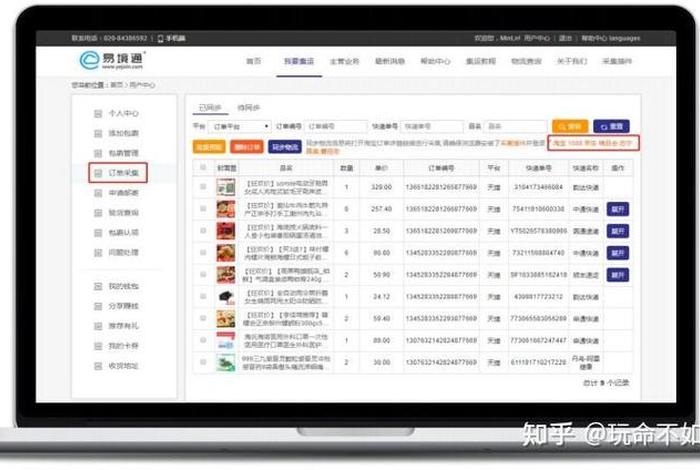Tick checkbox for the 28.50 order row
This screenshot has width=700, height=470.
pos(203,230)
